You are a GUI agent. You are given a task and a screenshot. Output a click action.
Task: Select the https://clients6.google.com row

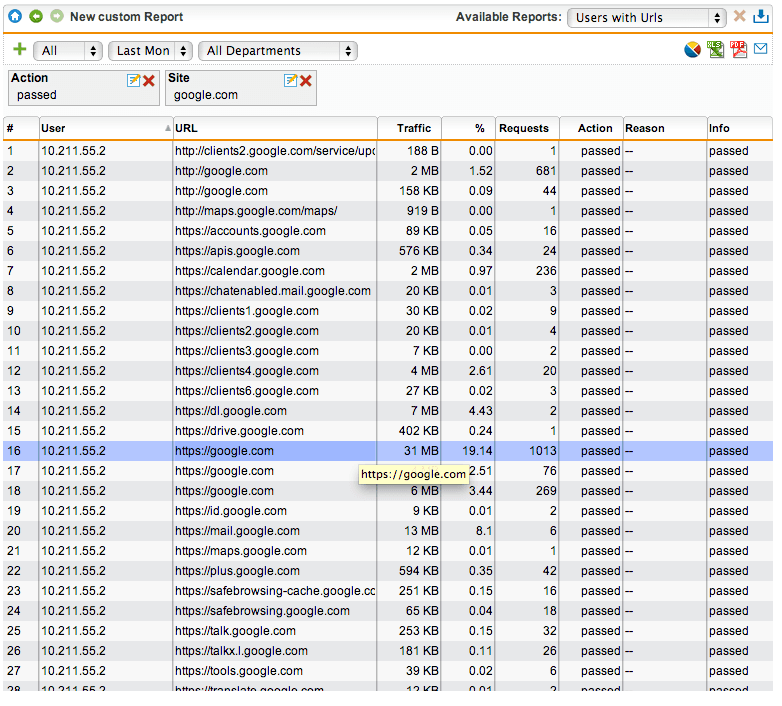pyautogui.click(x=388, y=391)
